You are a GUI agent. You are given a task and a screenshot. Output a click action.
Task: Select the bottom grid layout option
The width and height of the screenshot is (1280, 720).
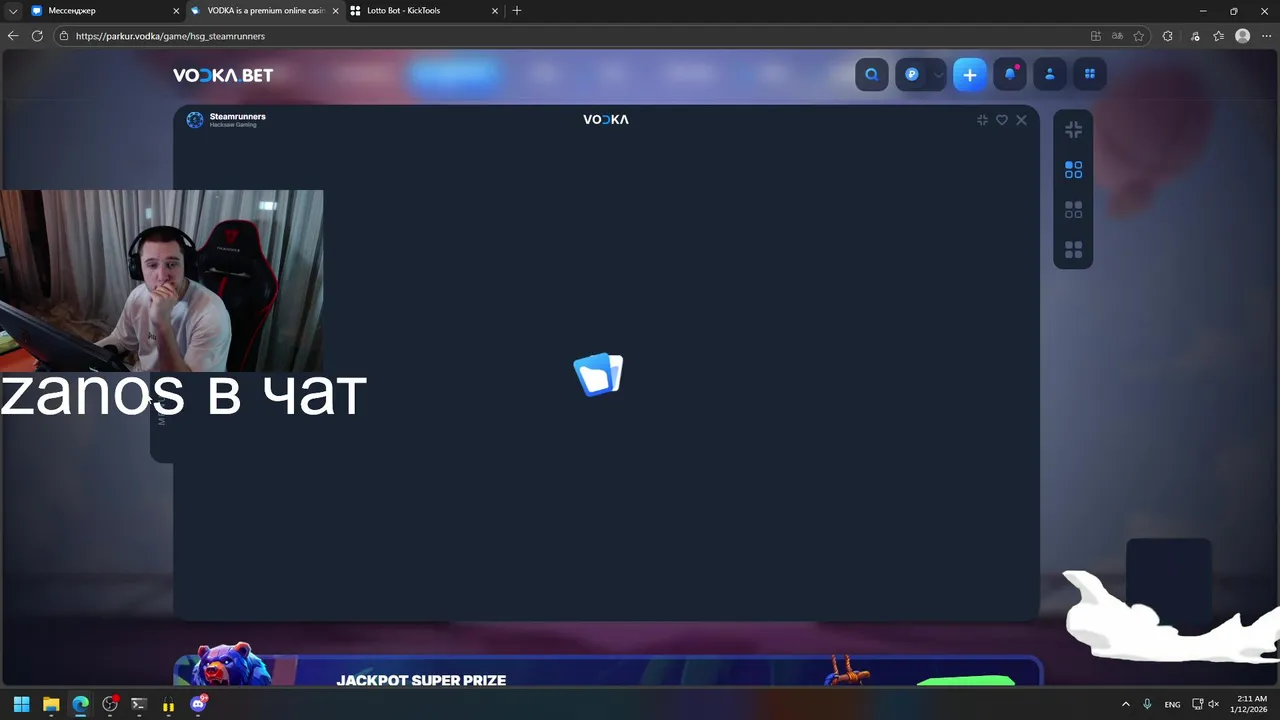point(1073,249)
